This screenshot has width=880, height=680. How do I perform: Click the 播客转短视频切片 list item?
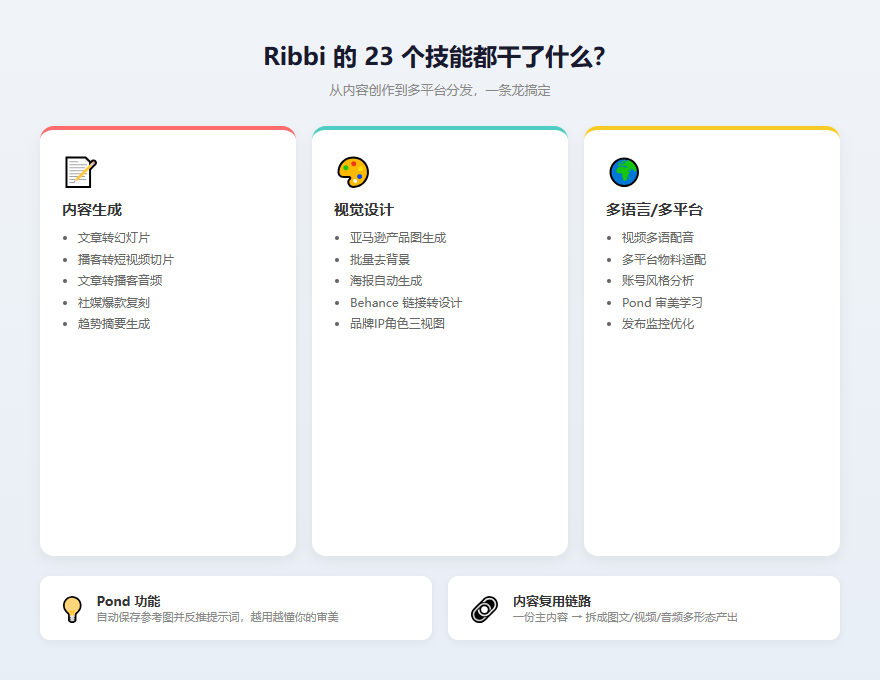(126, 260)
